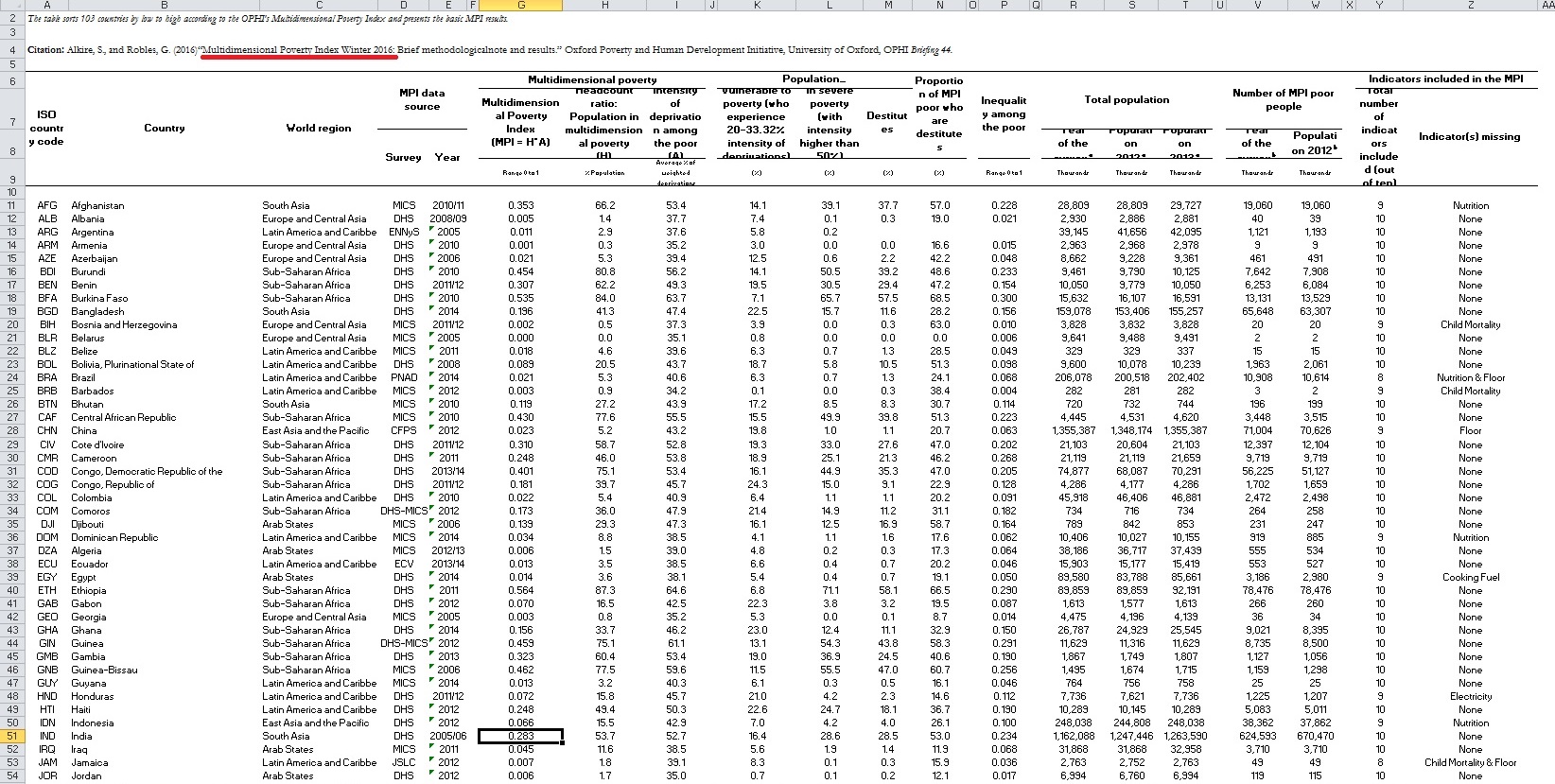Click 'DHS-MICS' survey cell for Comoros
1555x784 pixels.
[x=403, y=511]
